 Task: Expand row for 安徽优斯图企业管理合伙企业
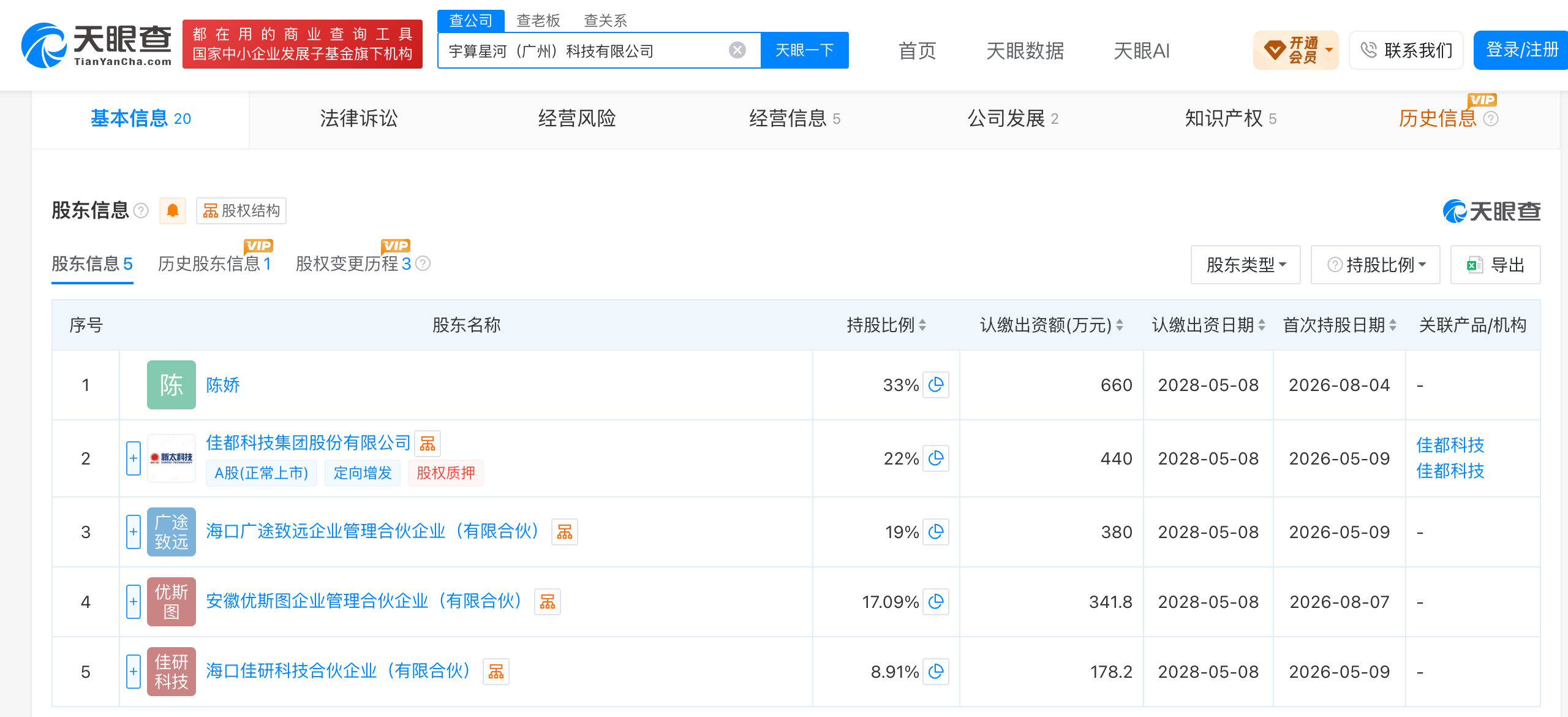[x=134, y=602]
